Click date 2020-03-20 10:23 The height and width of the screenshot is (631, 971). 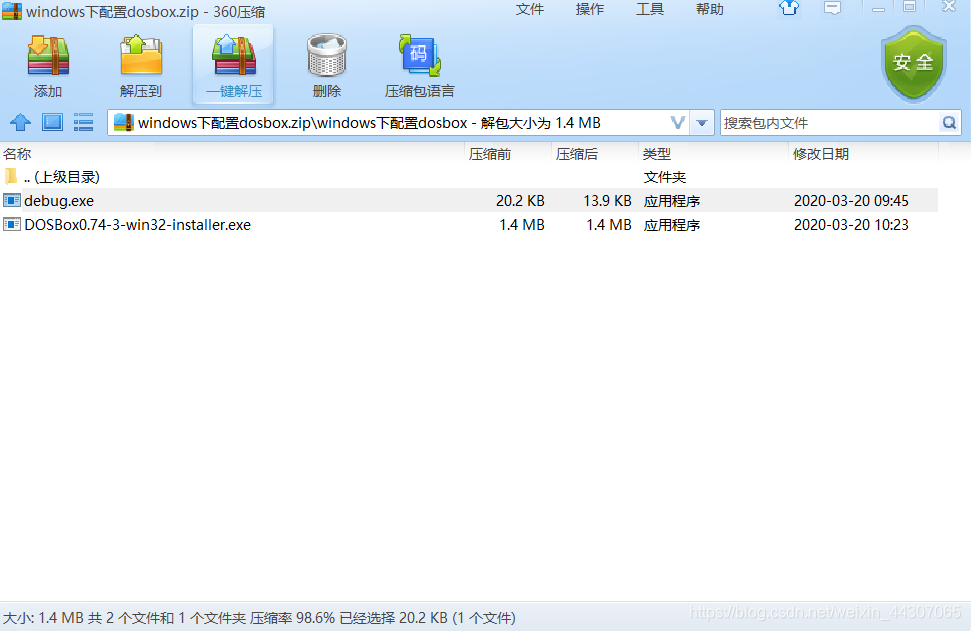click(851, 225)
